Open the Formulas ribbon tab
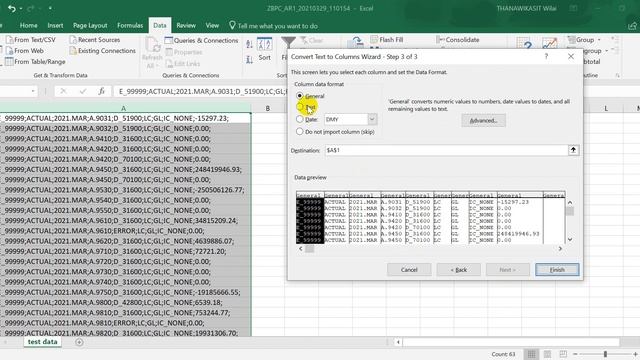The height and width of the screenshot is (360, 640). [x=130, y=25]
